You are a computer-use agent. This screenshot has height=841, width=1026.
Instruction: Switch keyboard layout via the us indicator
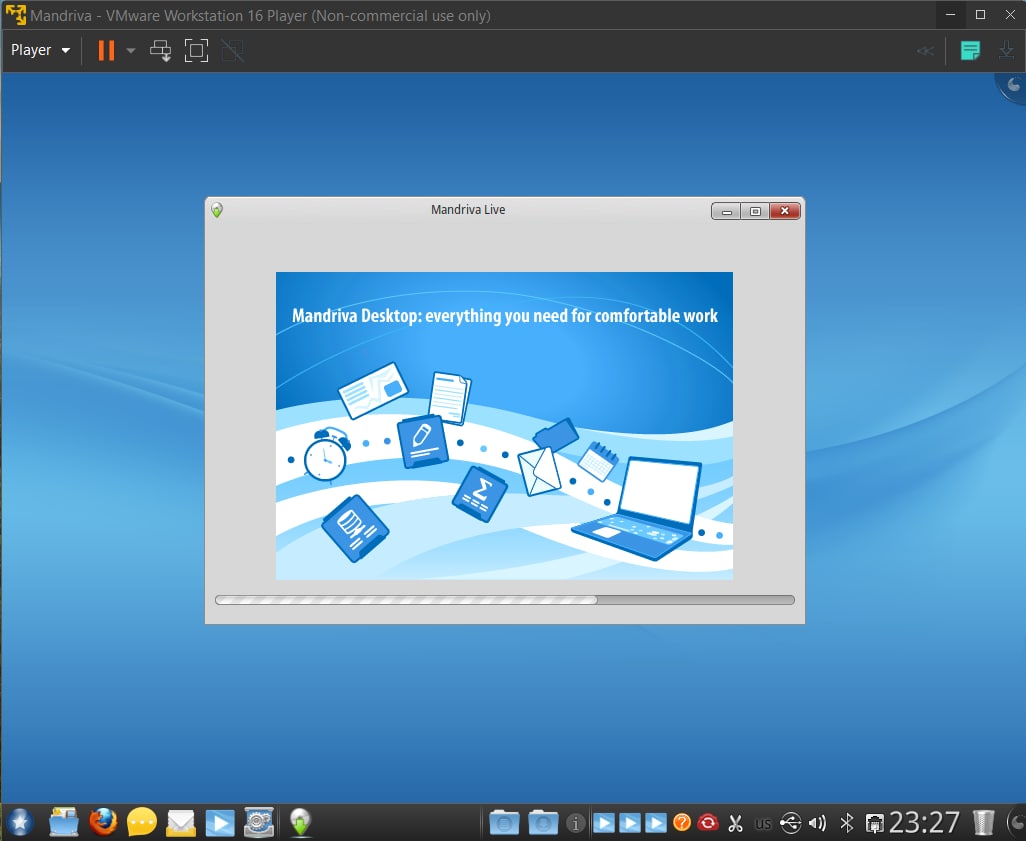[x=763, y=823]
